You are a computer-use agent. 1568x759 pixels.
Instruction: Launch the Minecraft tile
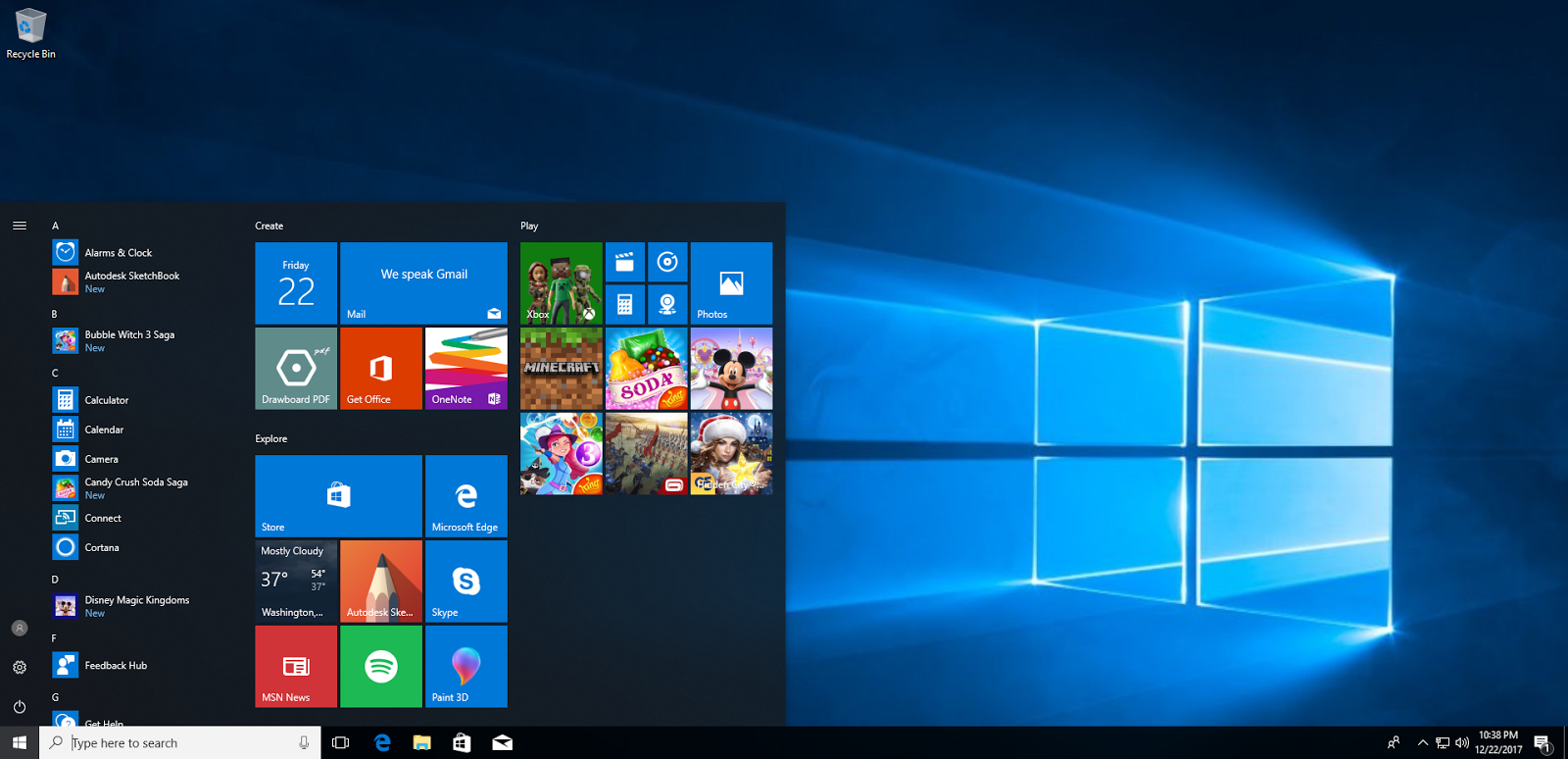tap(561, 369)
